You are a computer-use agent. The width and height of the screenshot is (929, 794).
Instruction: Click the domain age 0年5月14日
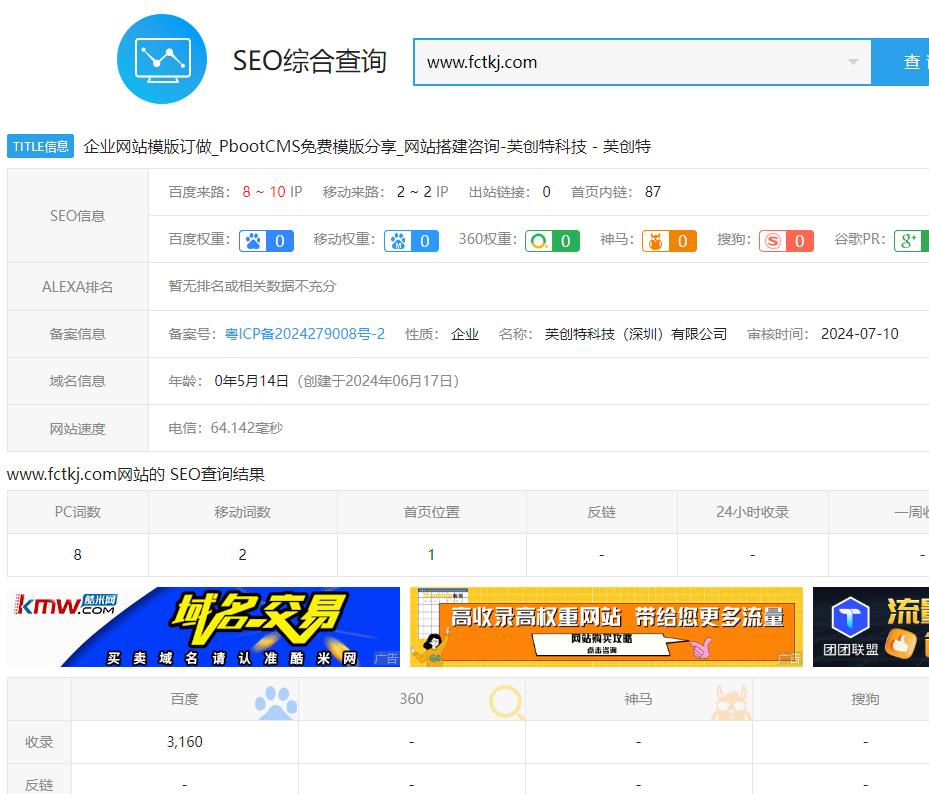pos(251,381)
